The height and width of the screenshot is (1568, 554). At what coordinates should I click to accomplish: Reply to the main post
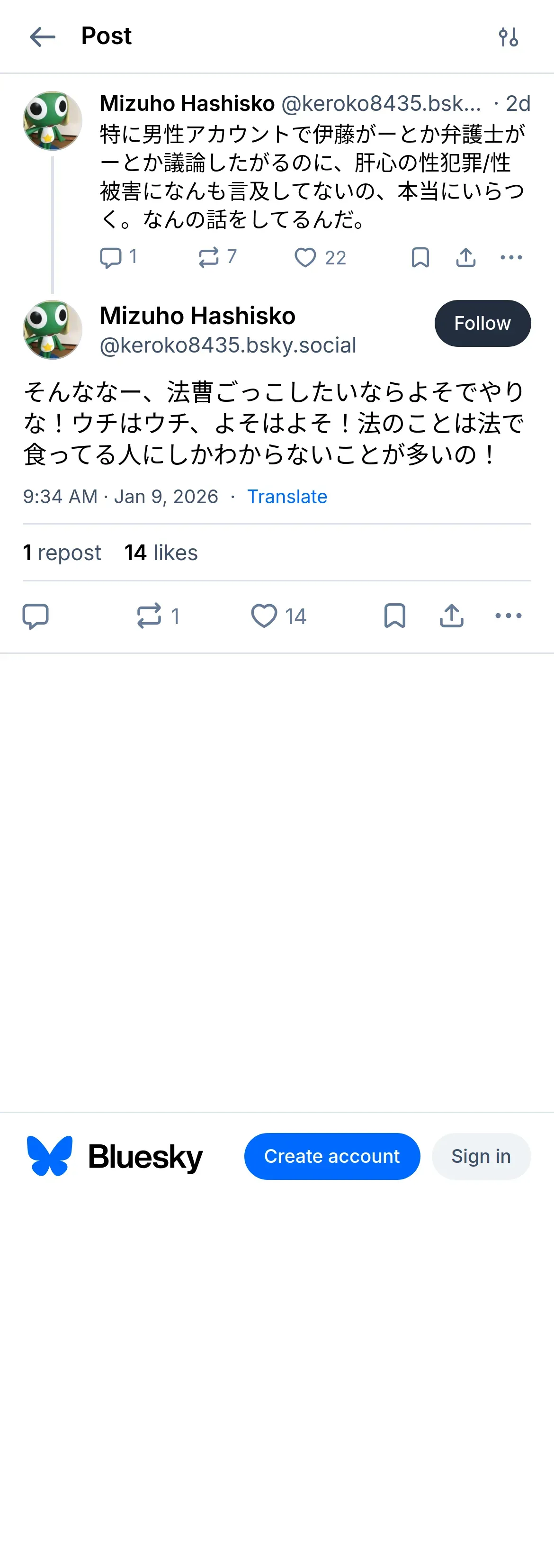click(35, 616)
